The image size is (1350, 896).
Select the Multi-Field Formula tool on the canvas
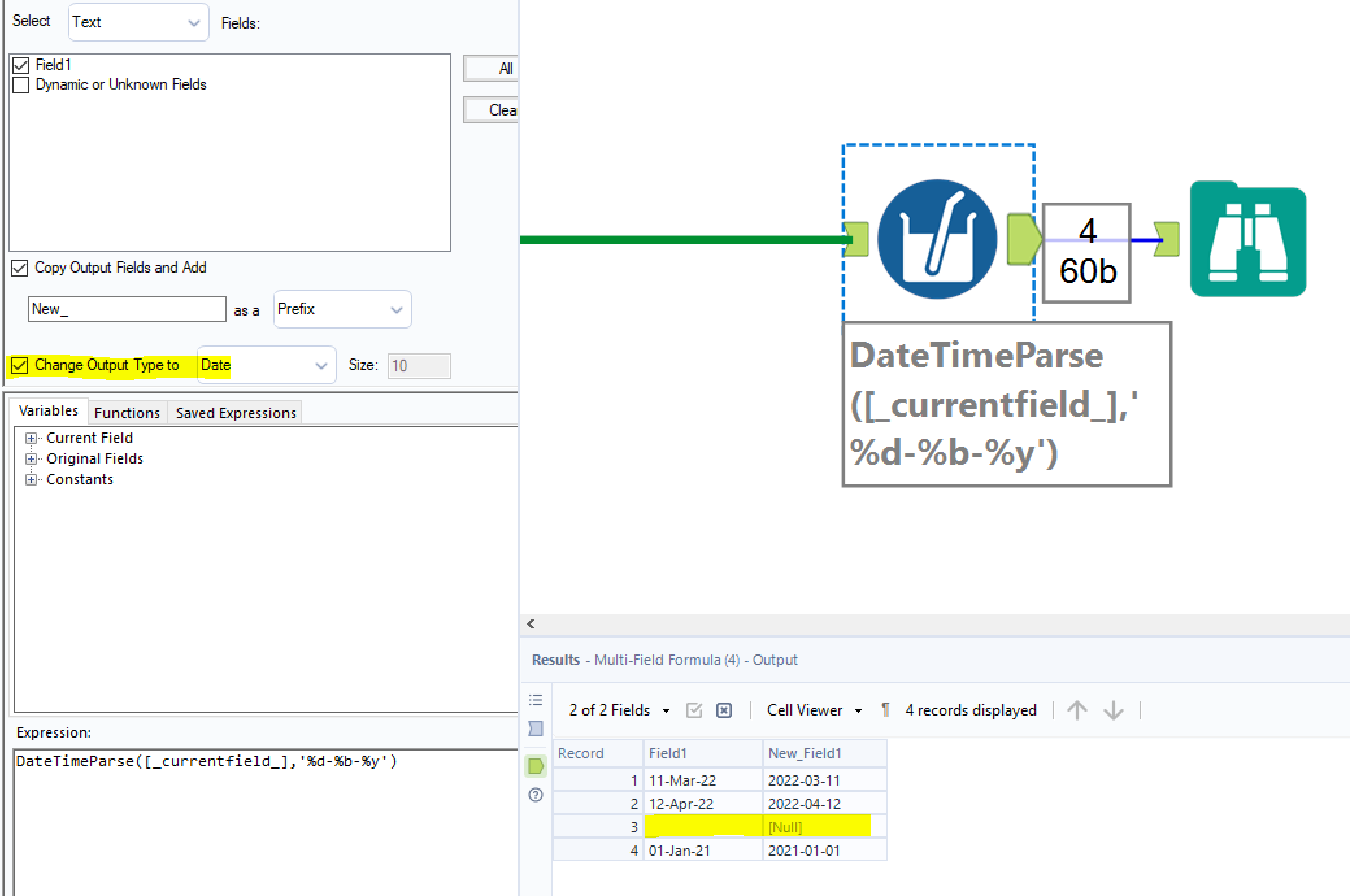click(937, 239)
